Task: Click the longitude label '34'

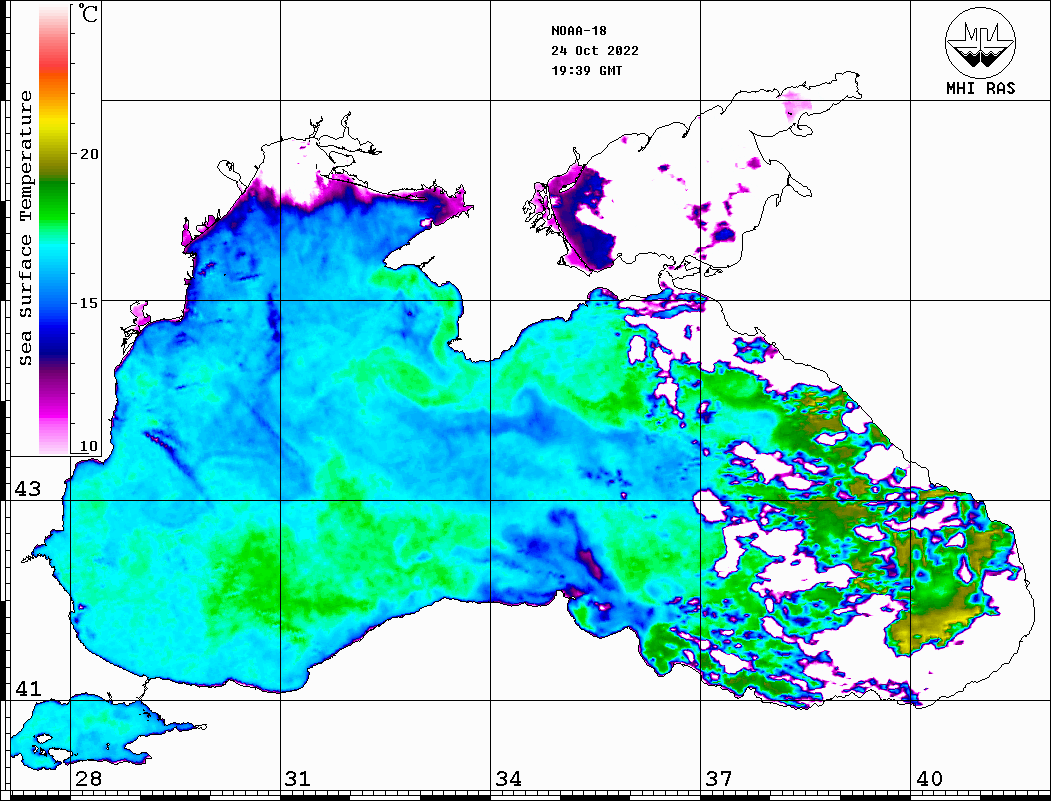Action: pyautogui.click(x=508, y=778)
